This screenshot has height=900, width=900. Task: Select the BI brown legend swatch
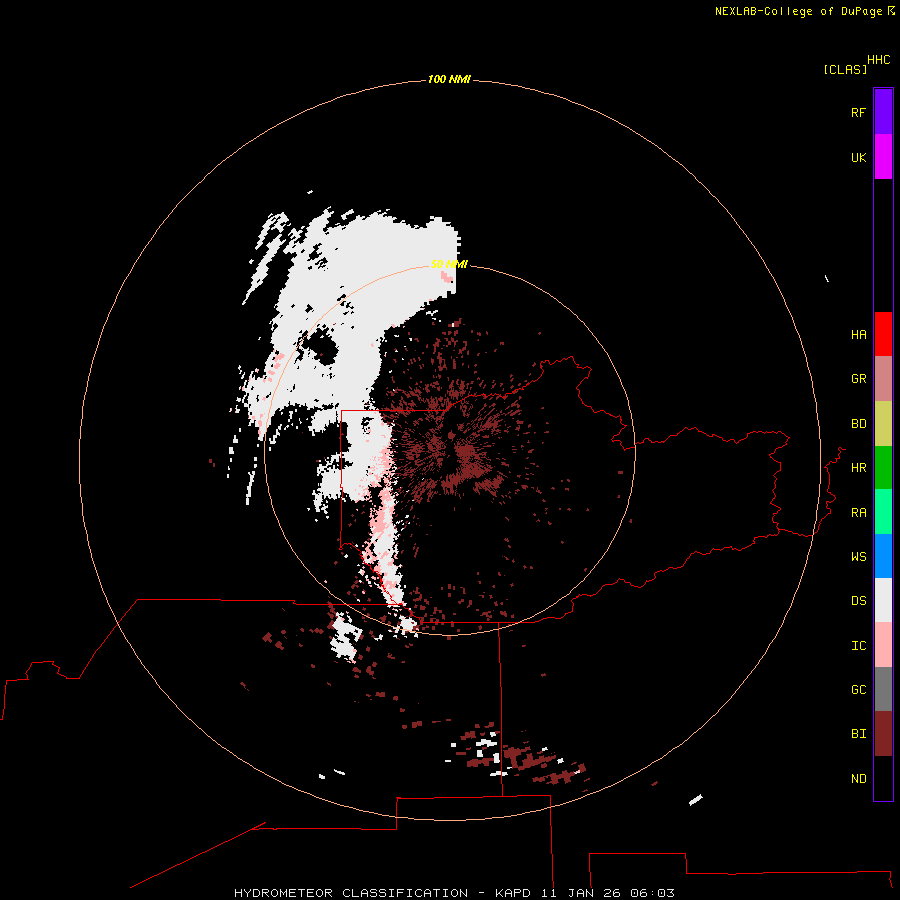tap(883, 734)
